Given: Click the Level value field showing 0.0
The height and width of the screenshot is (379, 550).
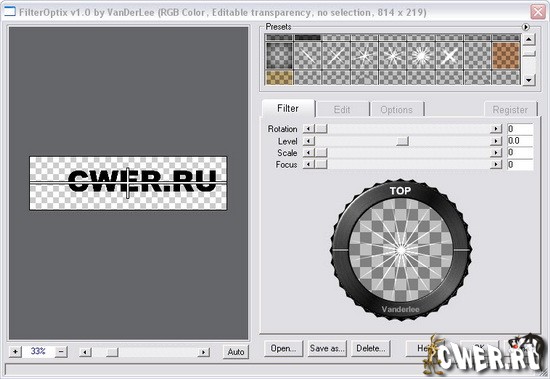Looking at the screenshot, I should [x=520, y=141].
